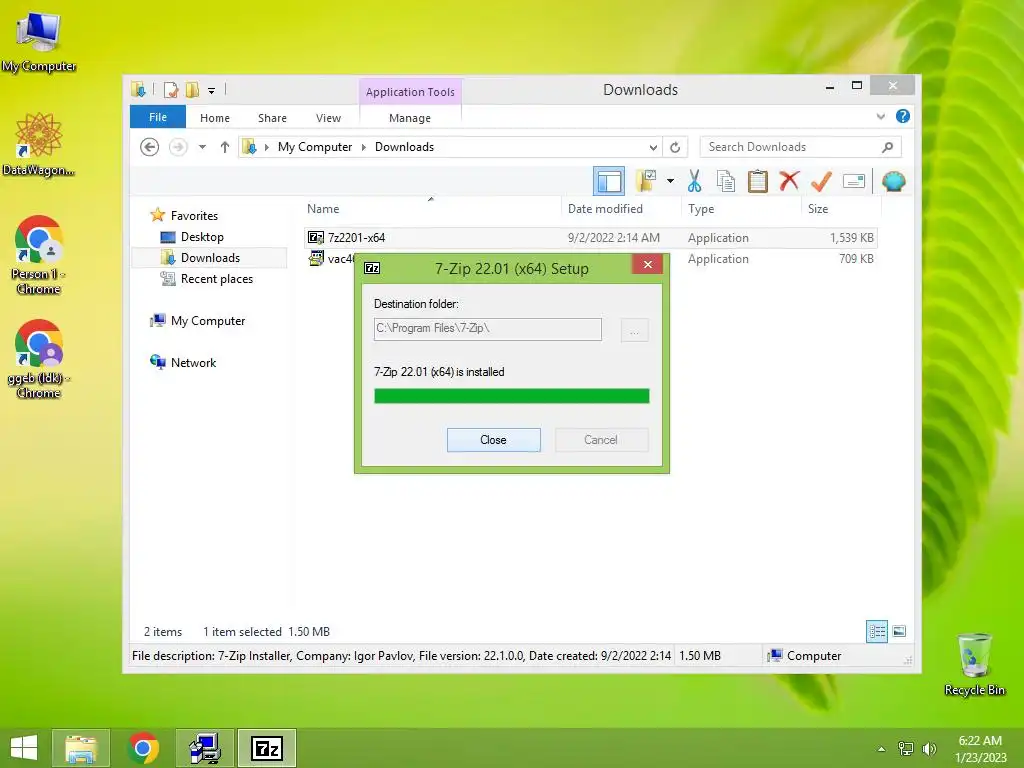1024x768 pixels.
Task: Open the recent locations dropdown arrow
Action: (202, 147)
